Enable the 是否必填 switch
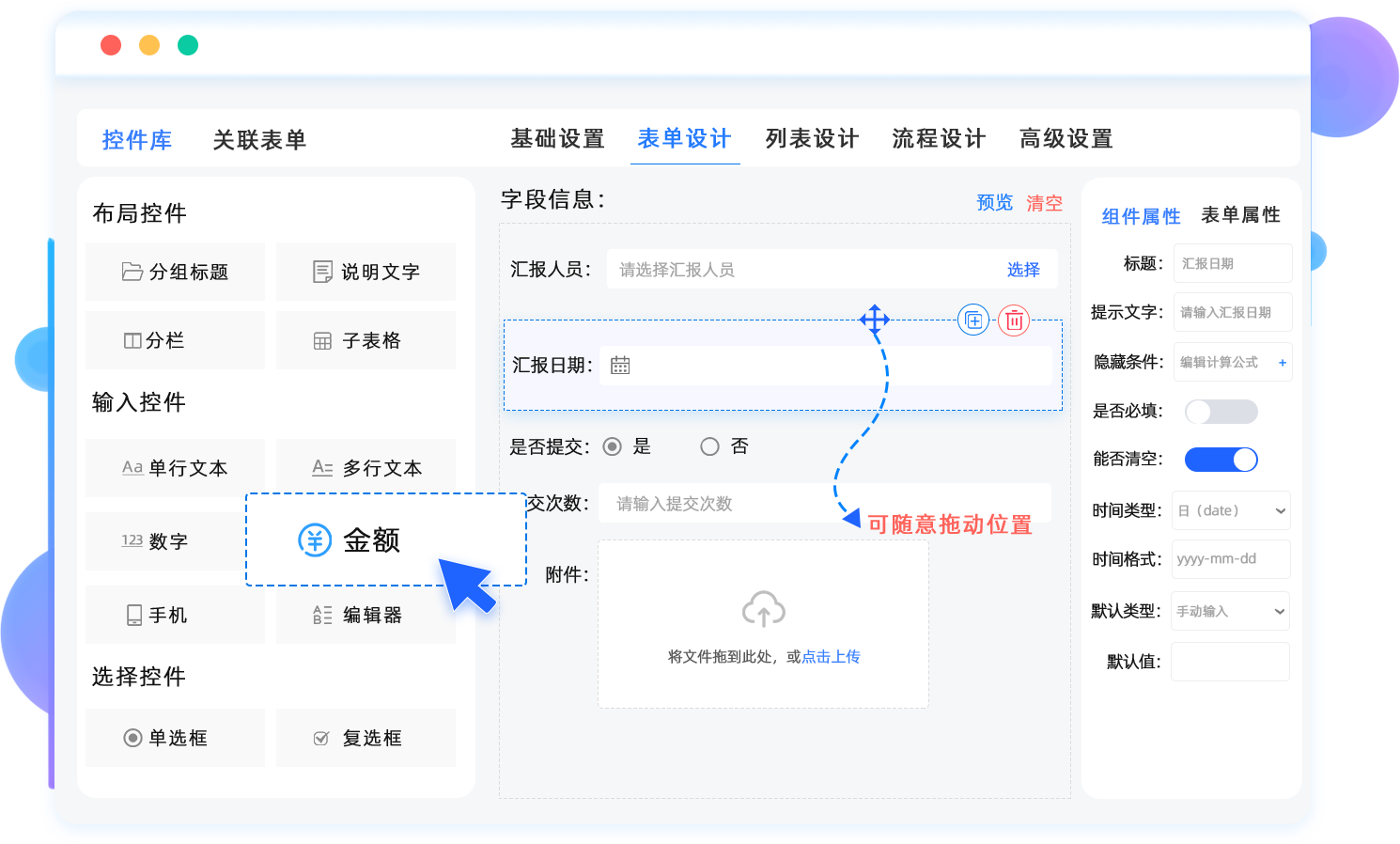Screen dimensions: 1400x844 (1221, 411)
